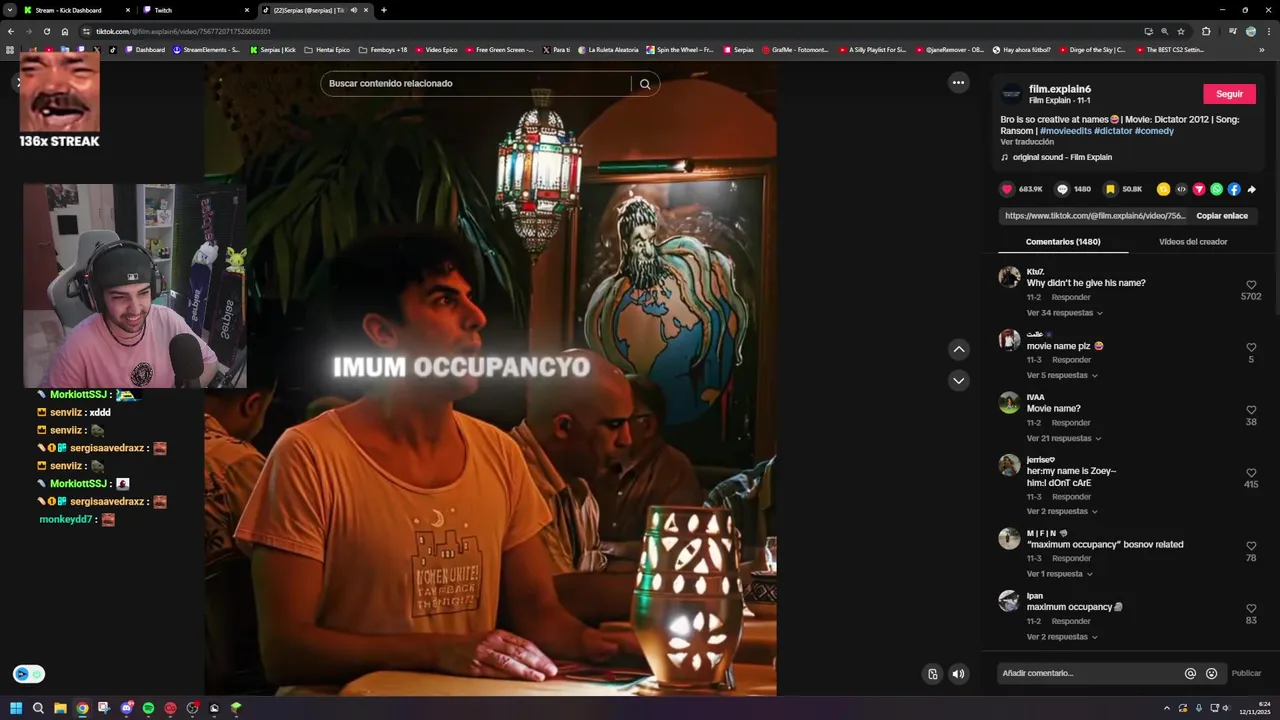This screenshot has width=1280, height=720.
Task: Open the embed code icon
Action: [x=1181, y=189]
